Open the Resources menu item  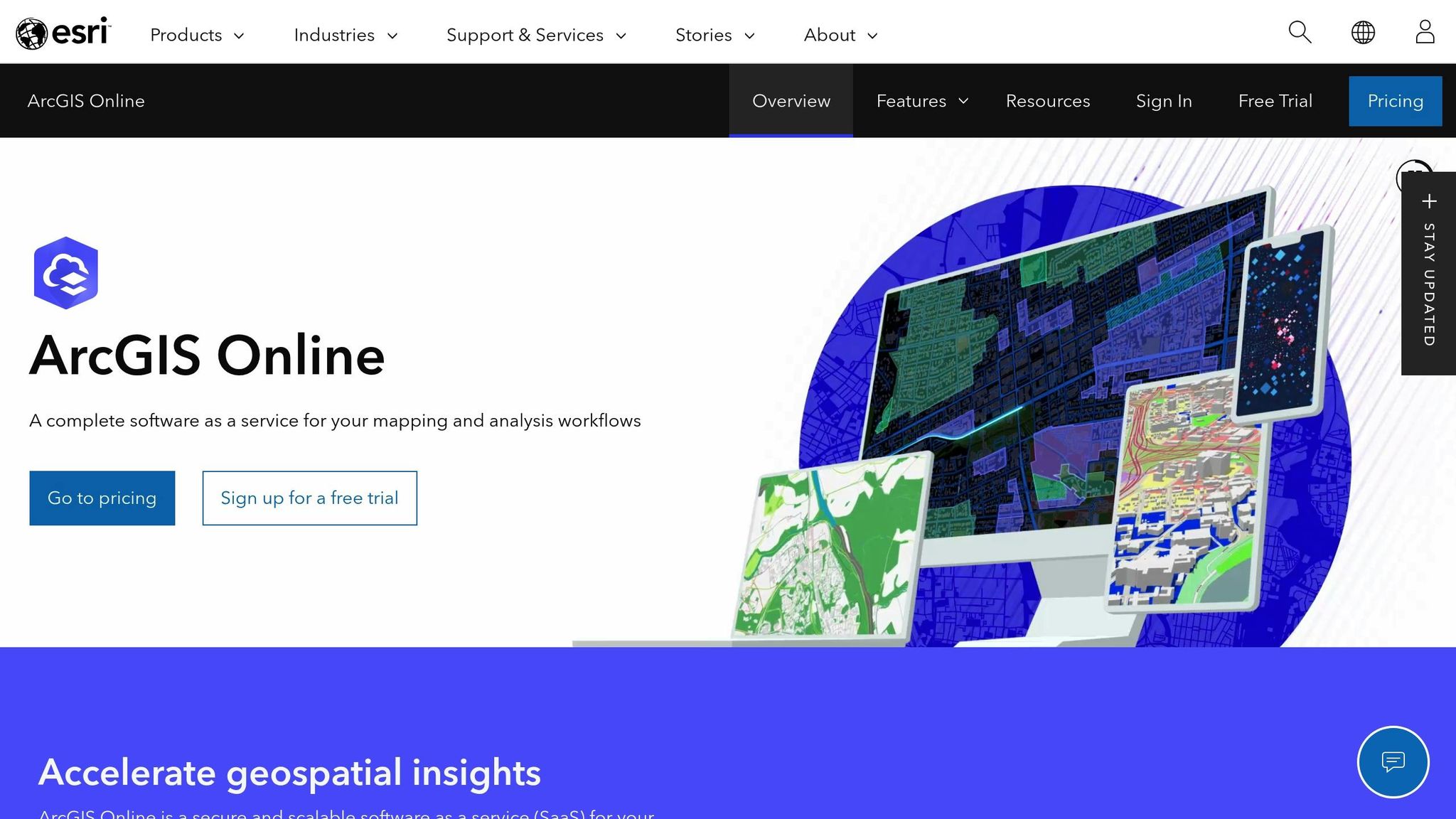(x=1048, y=101)
